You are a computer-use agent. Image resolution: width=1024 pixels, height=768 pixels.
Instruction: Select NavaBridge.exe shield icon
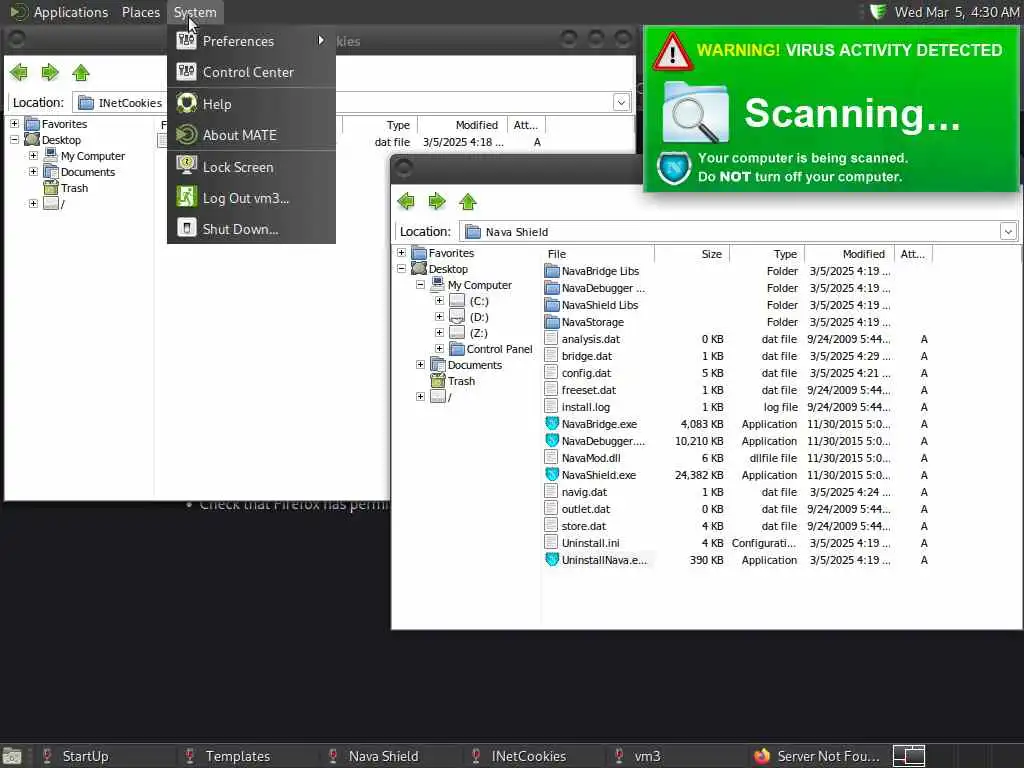tap(552, 424)
